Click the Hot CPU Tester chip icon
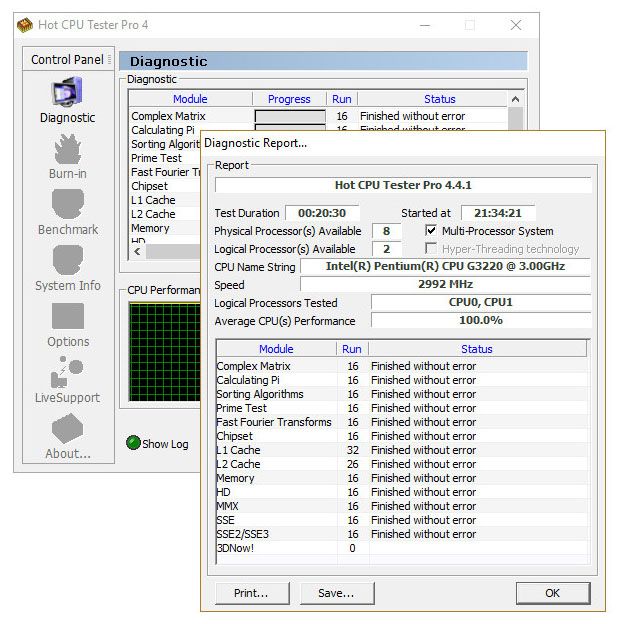This screenshot has height=624, width=620. click(x=25, y=25)
